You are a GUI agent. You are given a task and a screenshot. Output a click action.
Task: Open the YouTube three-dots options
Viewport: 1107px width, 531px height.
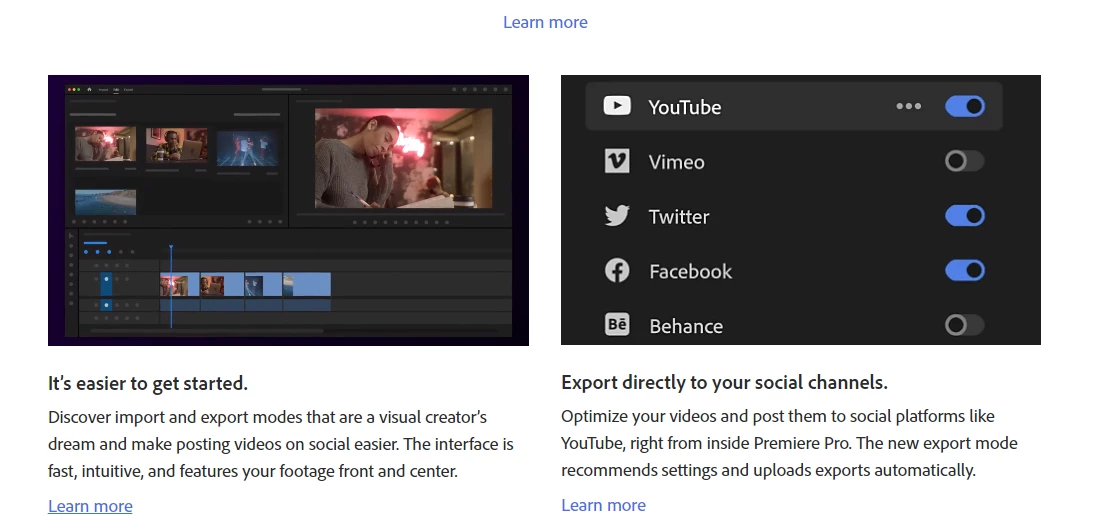[x=909, y=106]
